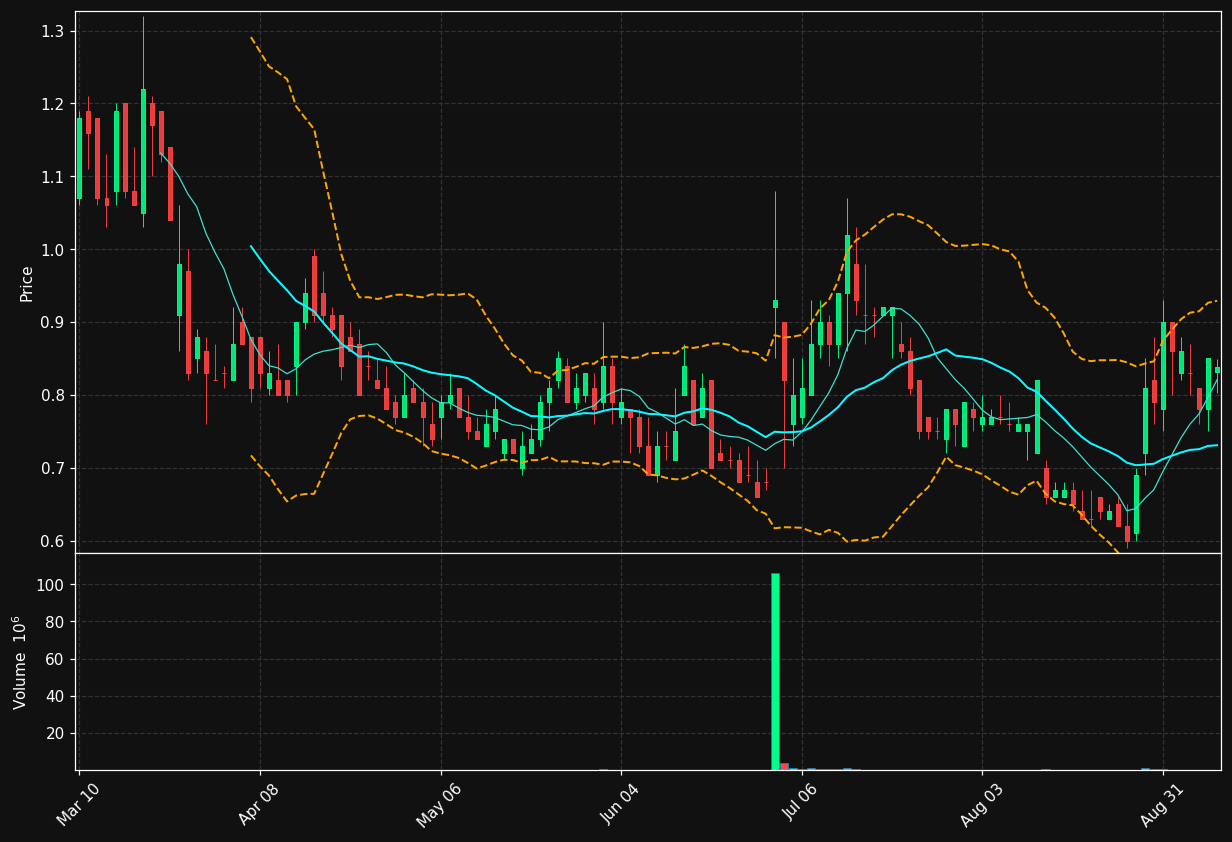The width and height of the screenshot is (1232, 842).
Task: Click the 'Mar 10' date label
Action: tap(78, 804)
